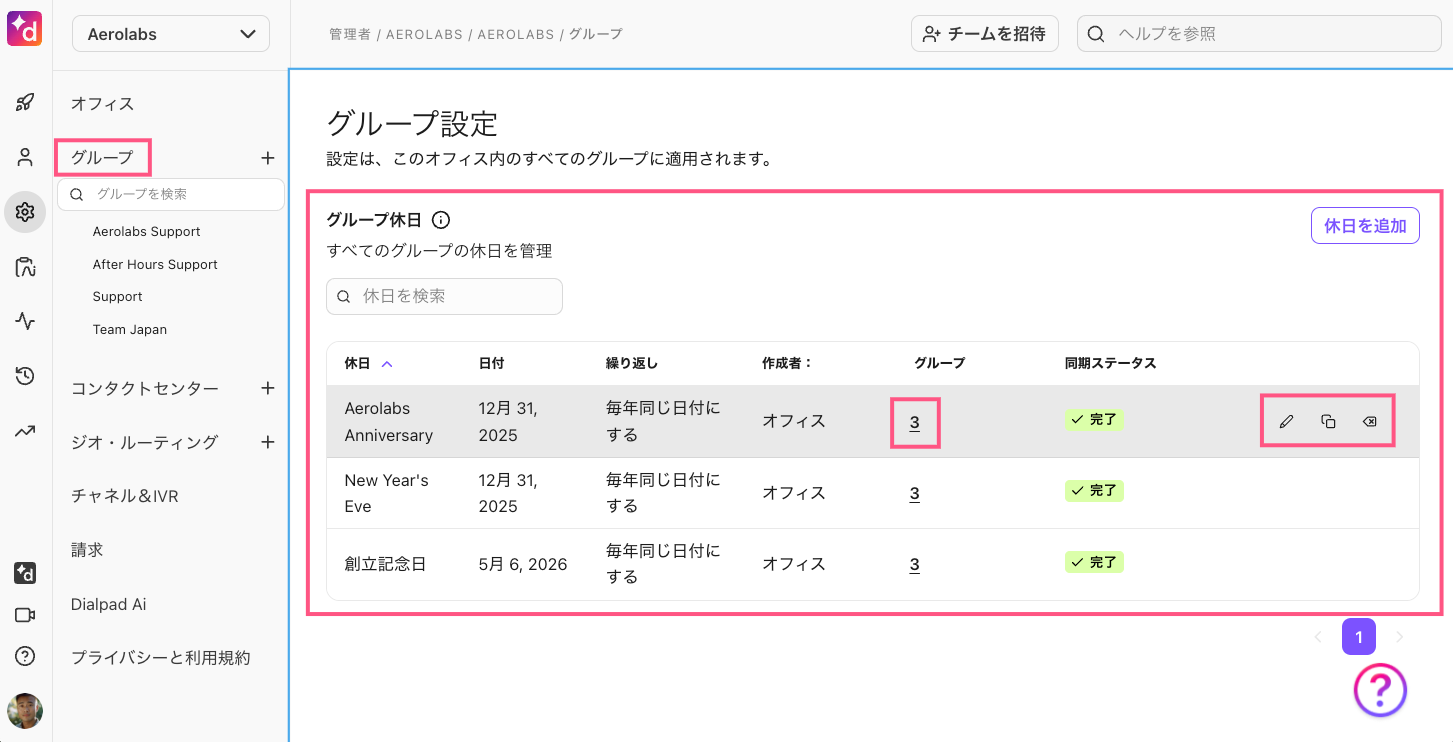Open group count link for New Year's Eve
The height and width of the screenshot is (742, 1453).
click(x=914, y=493)
